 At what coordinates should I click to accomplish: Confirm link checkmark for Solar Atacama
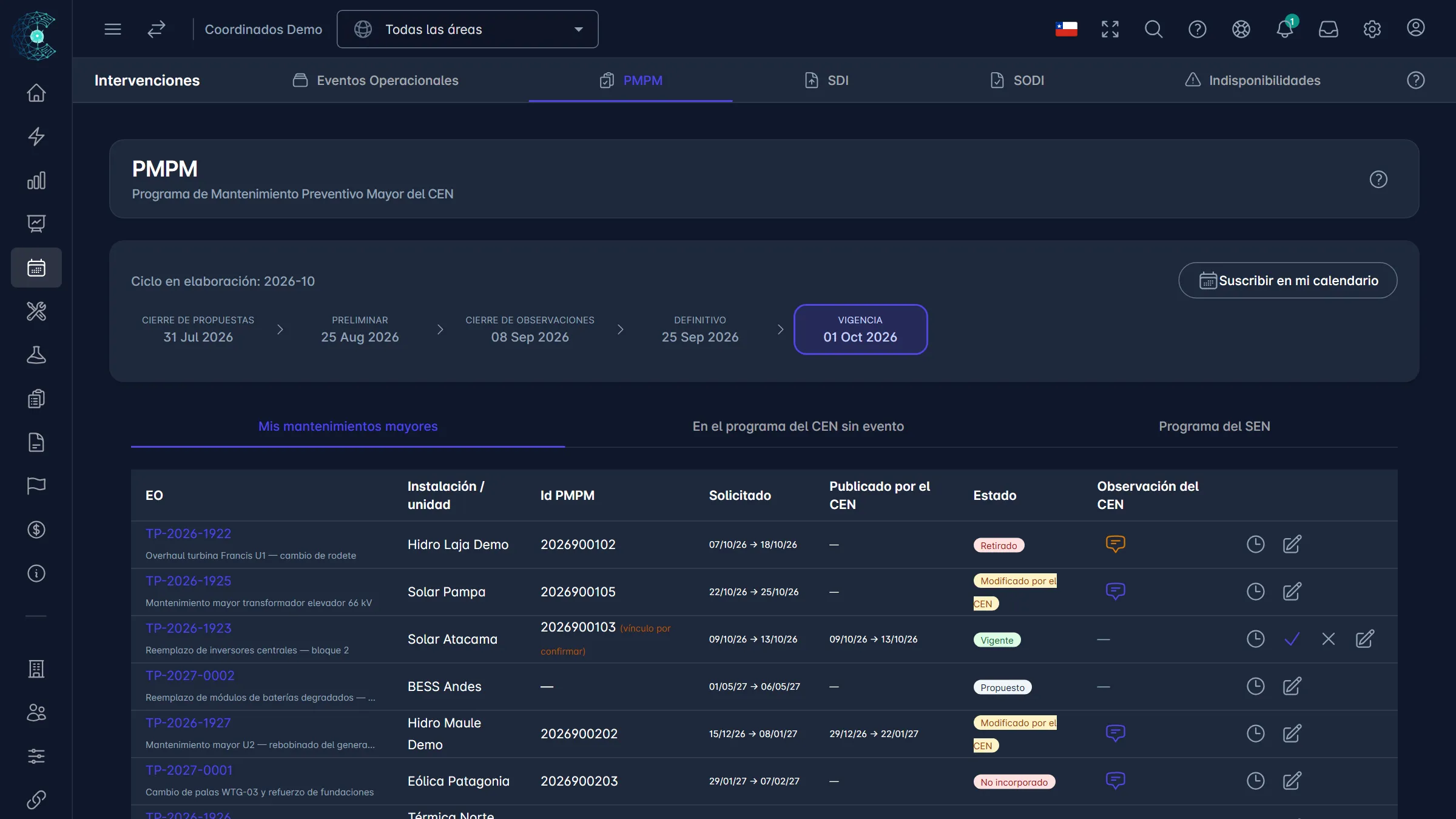point(1292,639)
